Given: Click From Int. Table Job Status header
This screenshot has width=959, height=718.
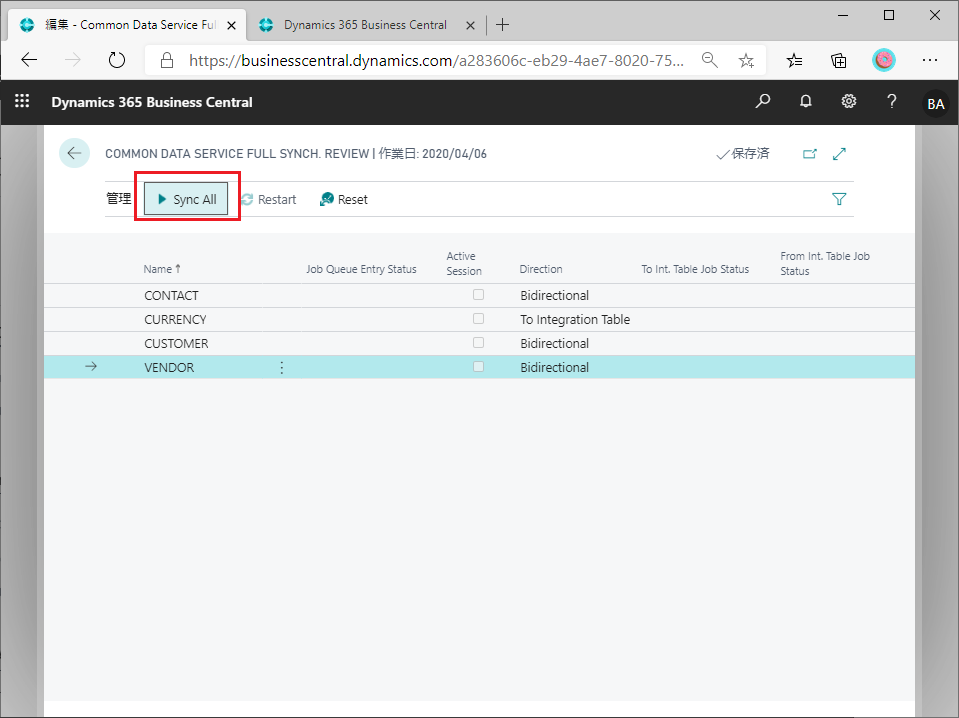Looking at the screenshot, I should pyautogui.click(x=824, y=264).
